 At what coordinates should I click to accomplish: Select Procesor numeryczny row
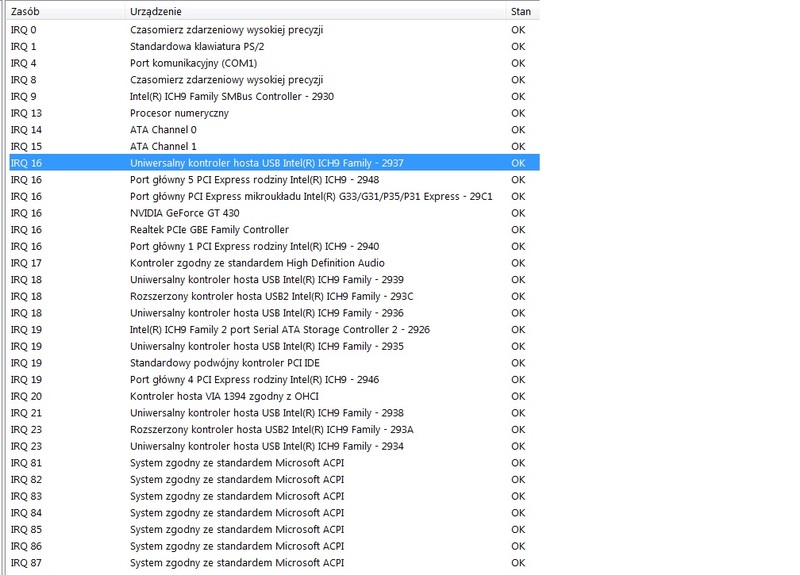click(x=274, y=113)
